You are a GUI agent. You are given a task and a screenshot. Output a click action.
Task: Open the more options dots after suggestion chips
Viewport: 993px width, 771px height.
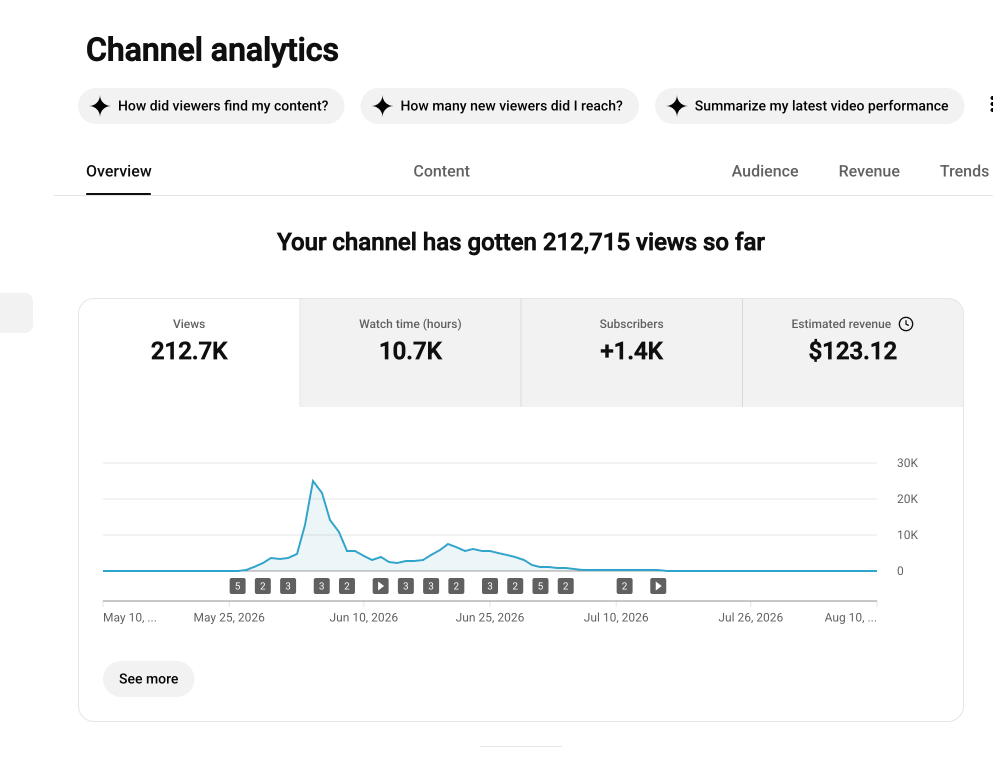[x=990, y=105]
